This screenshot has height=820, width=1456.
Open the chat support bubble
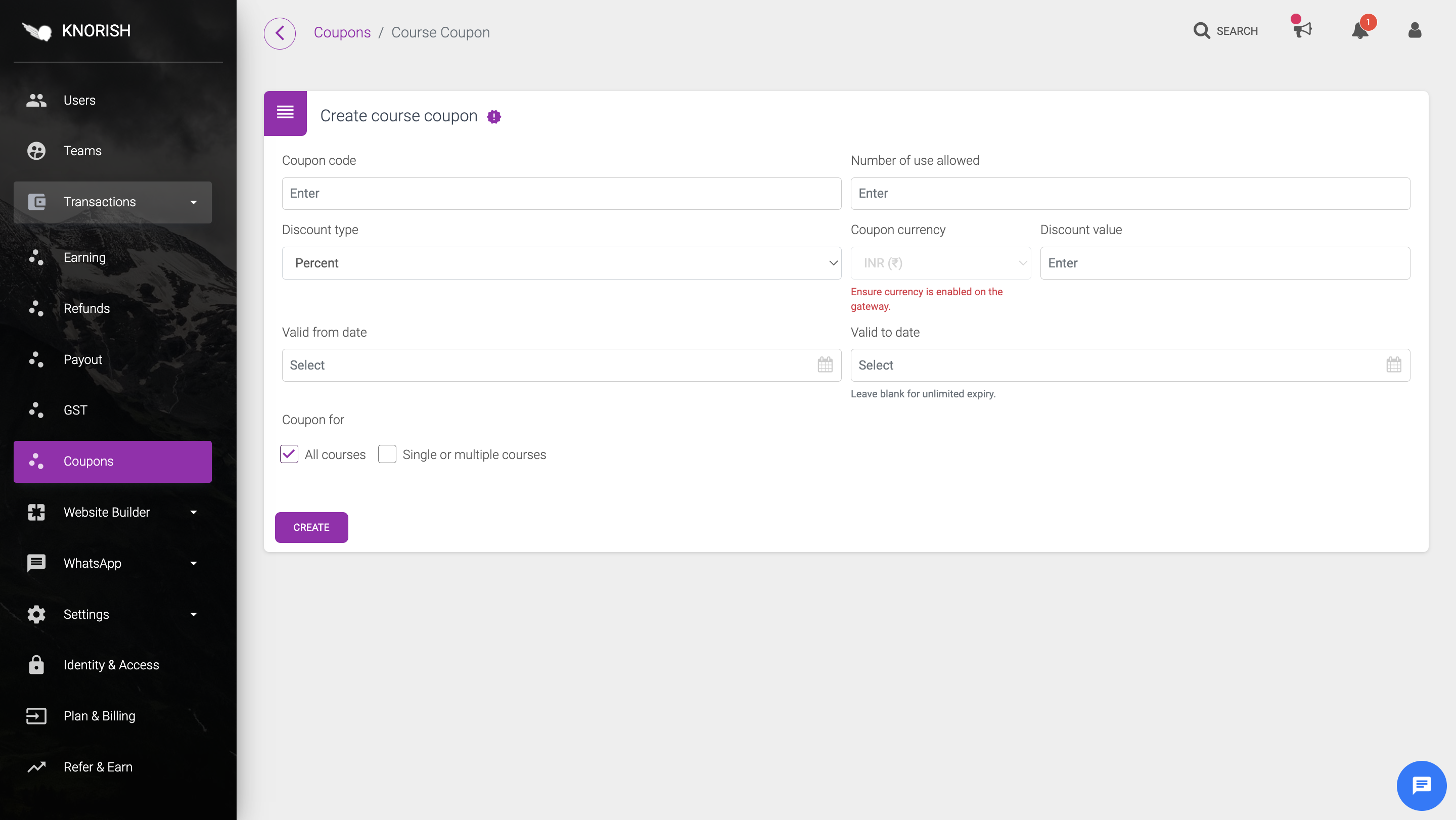point(1421,786)
